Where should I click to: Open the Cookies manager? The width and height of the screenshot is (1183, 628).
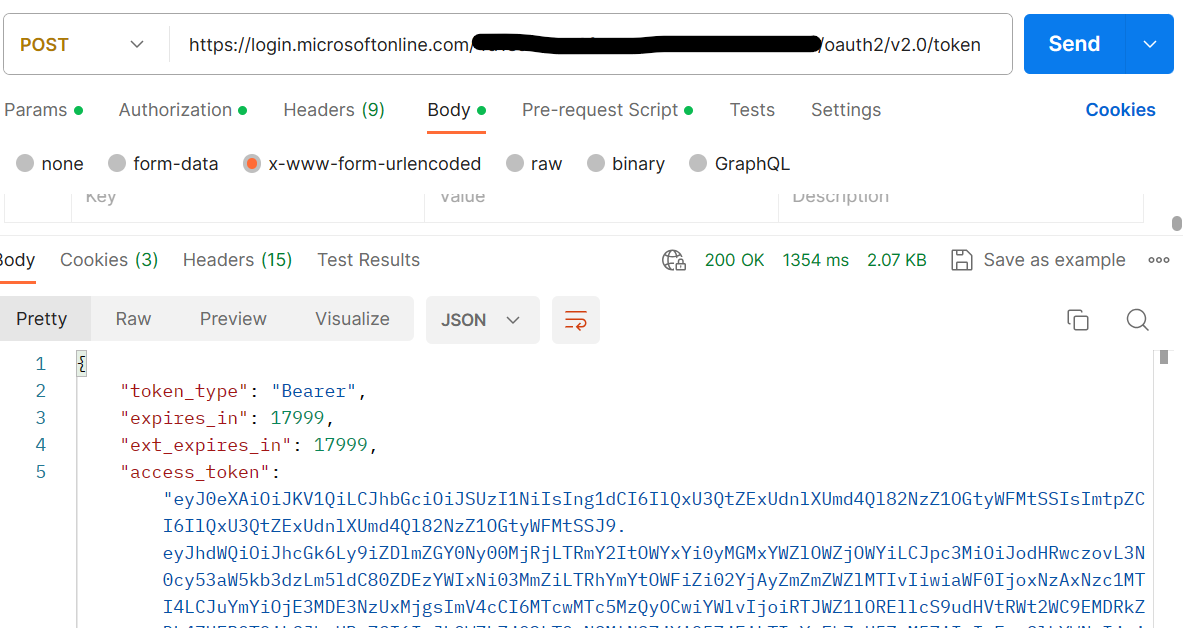[1120, 110]
